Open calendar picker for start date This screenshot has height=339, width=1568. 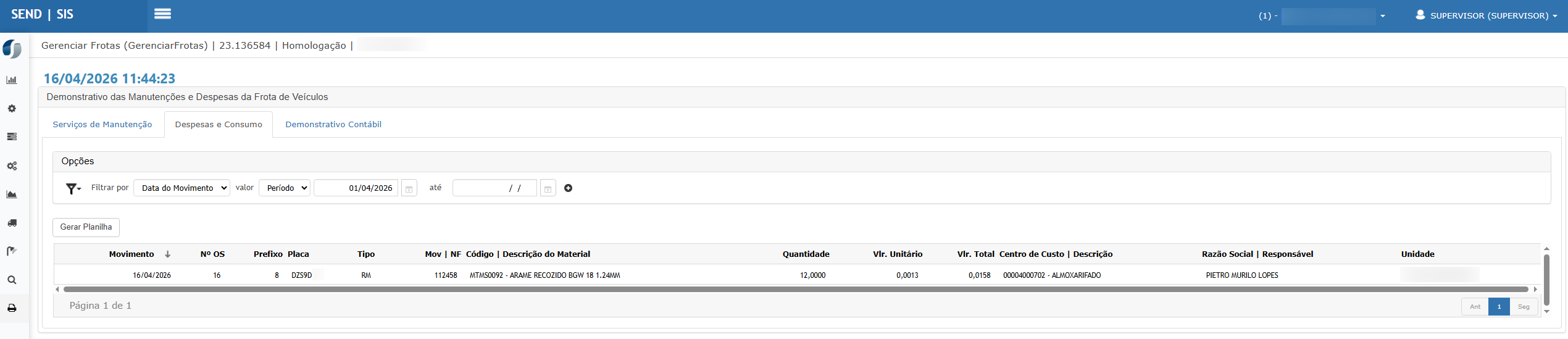coord(409,188)
